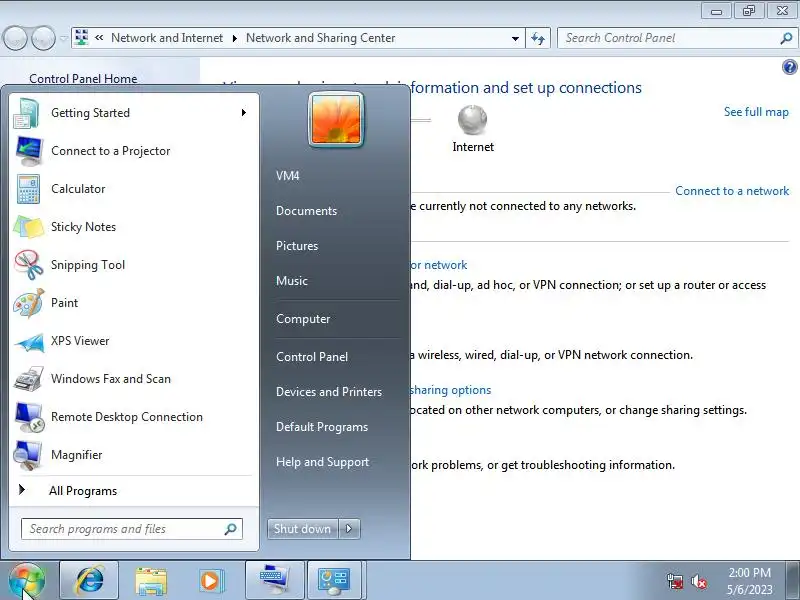Screen dimensions: 800x600
Task: Click the Refresh button in address bar
Action: 538,38
